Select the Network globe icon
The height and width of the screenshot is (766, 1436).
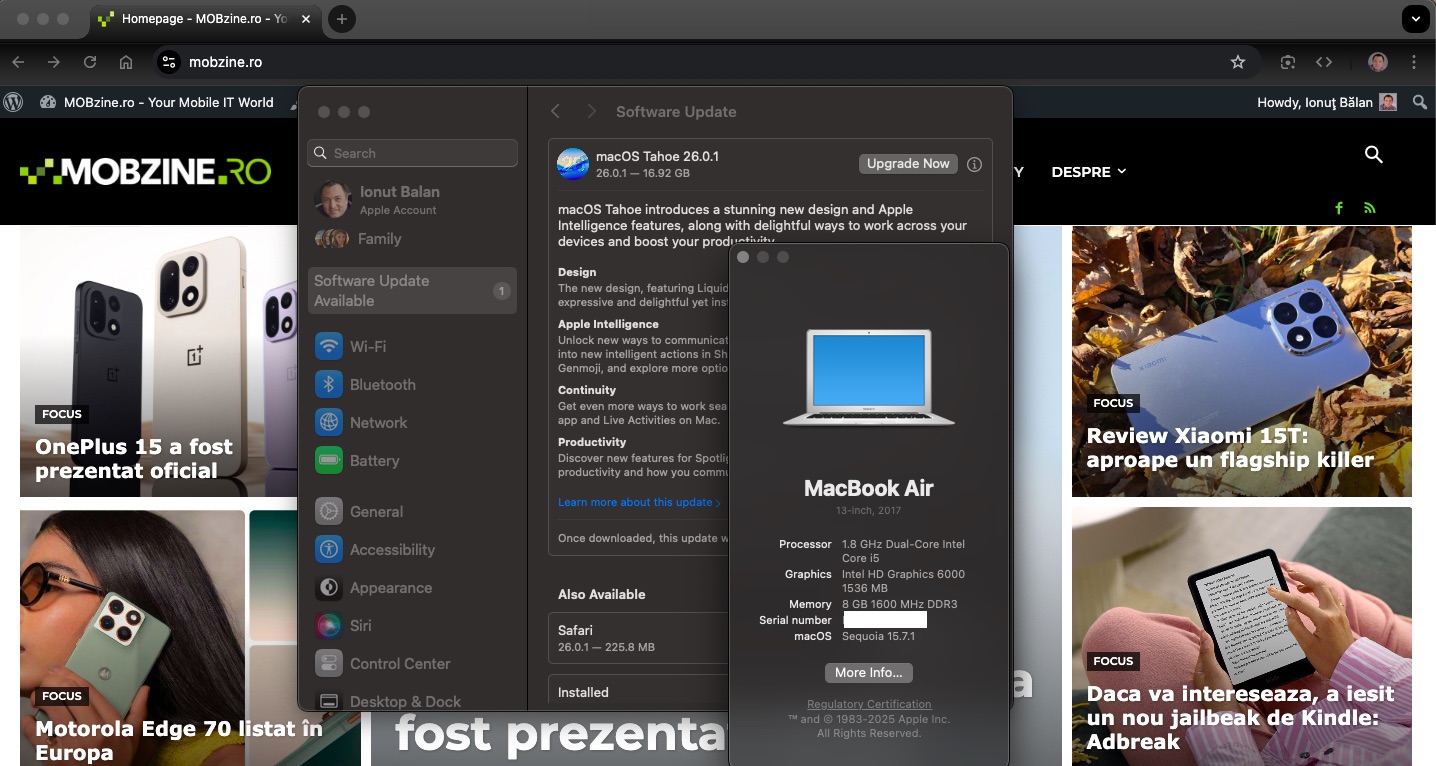329,423
